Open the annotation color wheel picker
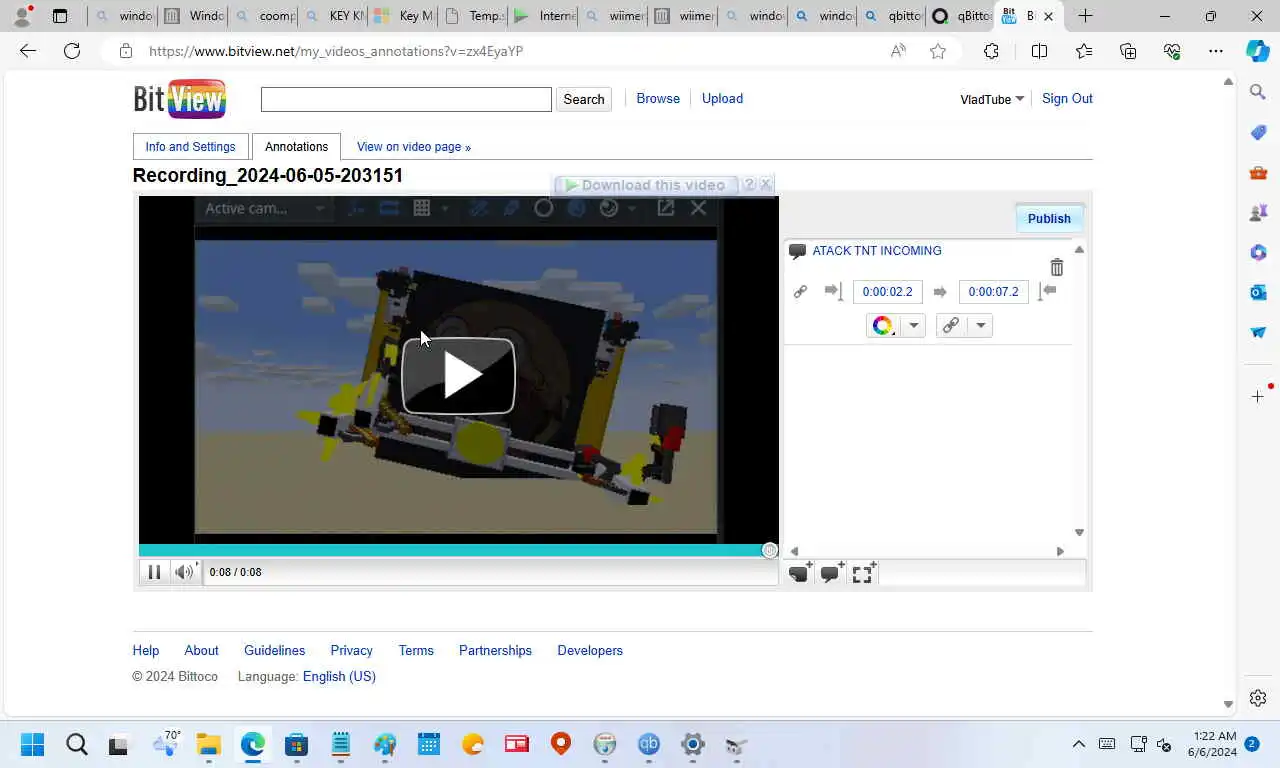The height and width of the screenshot is (768, 1280). 882,325
